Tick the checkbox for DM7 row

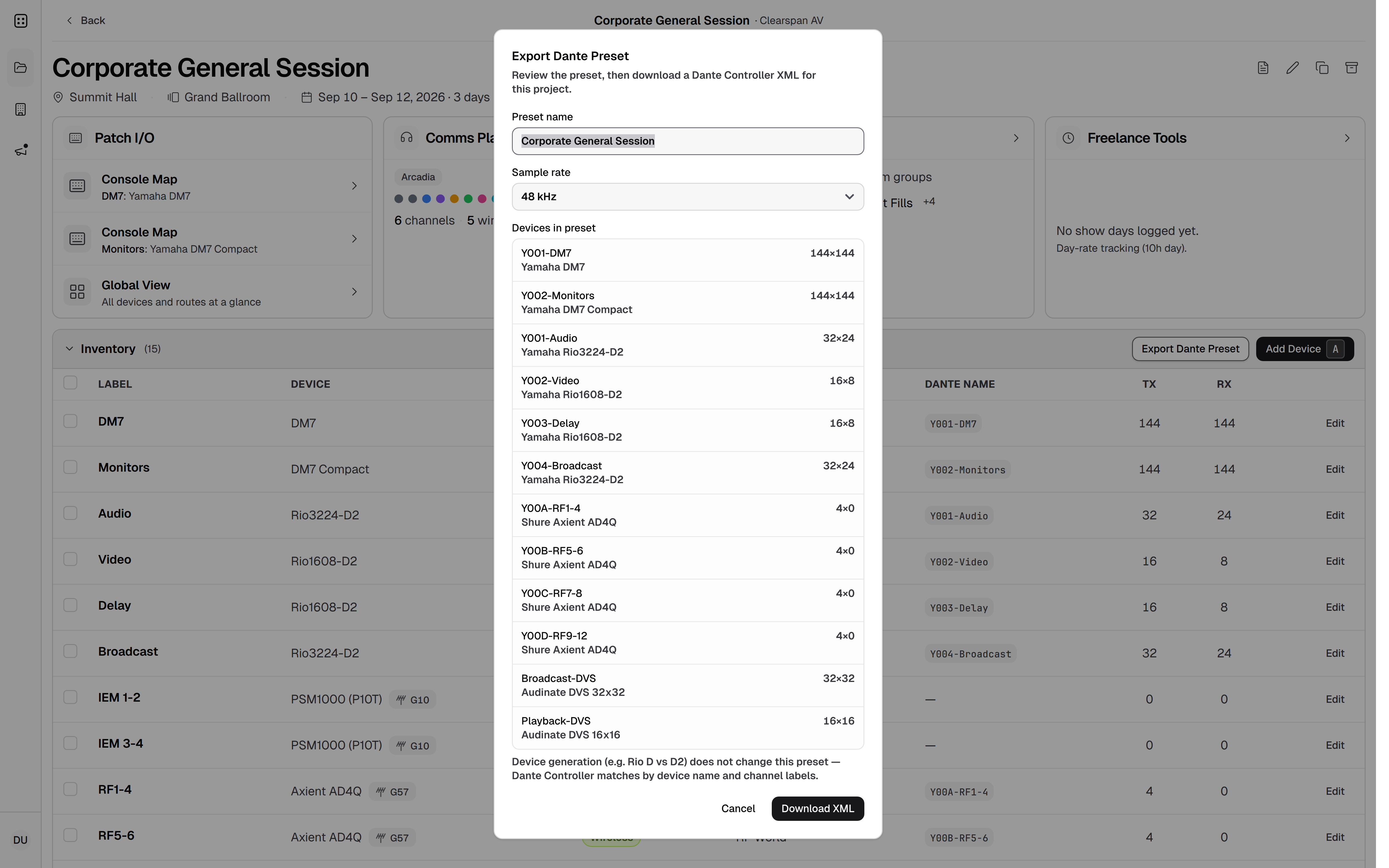[x=70, y=421]
